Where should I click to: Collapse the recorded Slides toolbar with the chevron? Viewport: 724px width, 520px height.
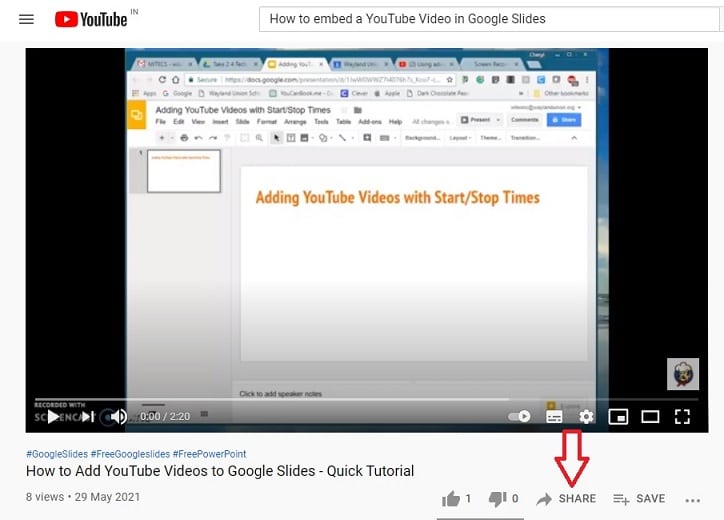(574, 138)
